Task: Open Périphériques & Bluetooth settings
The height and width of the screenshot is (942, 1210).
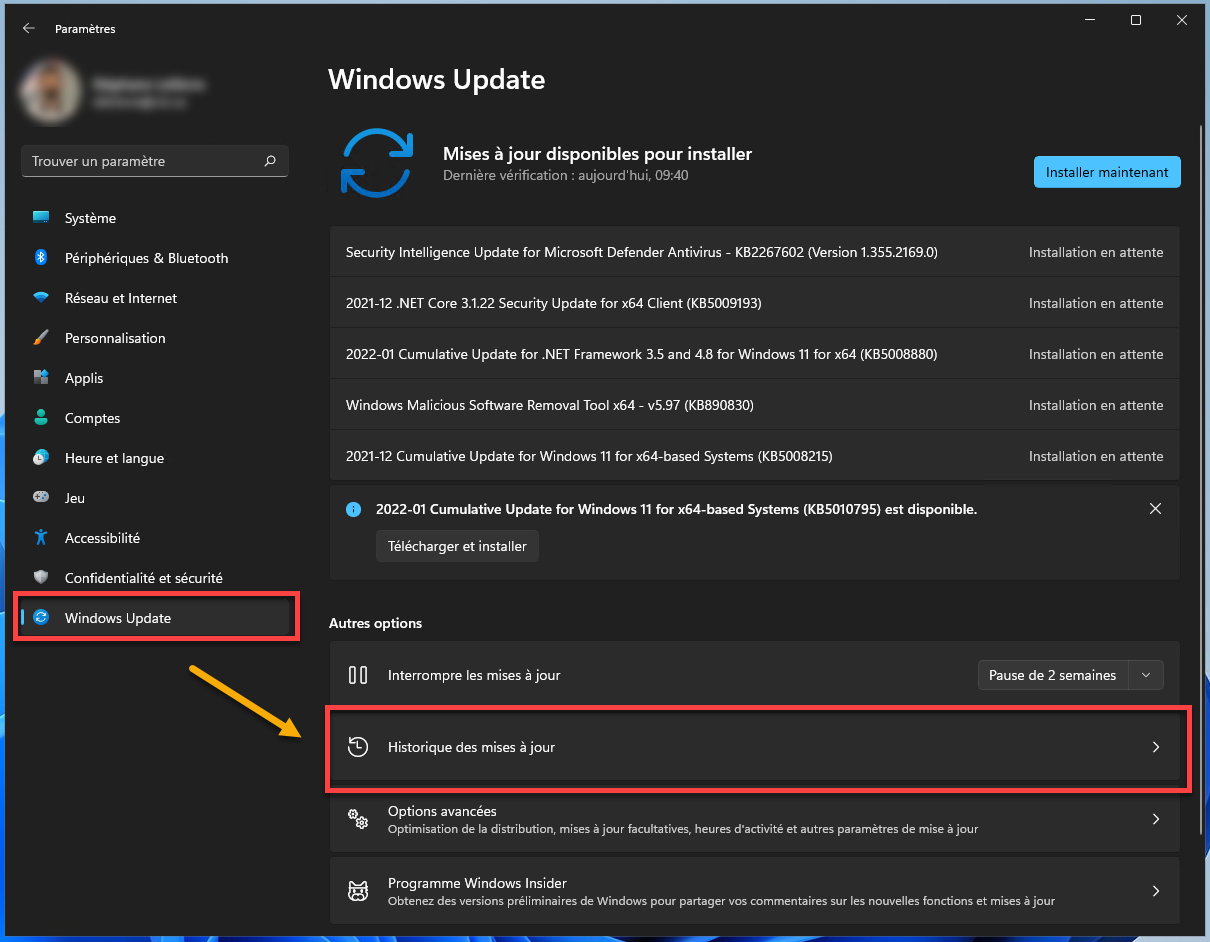Action: (155, 258)
